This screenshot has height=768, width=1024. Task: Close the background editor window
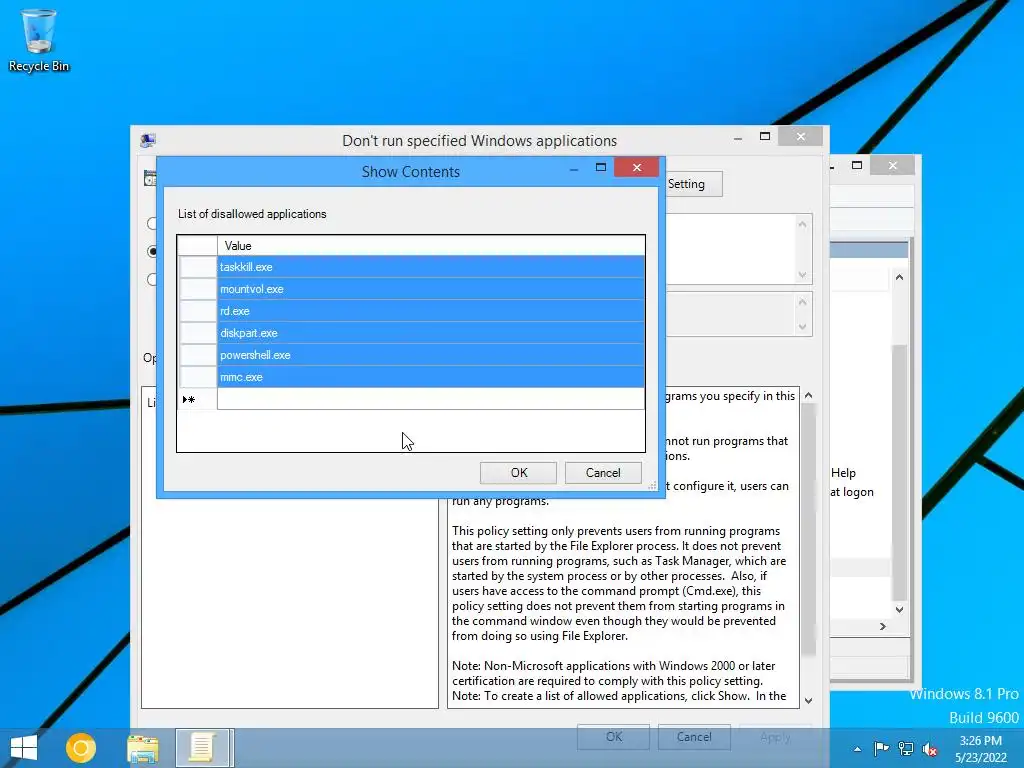(x=893, y=166)
